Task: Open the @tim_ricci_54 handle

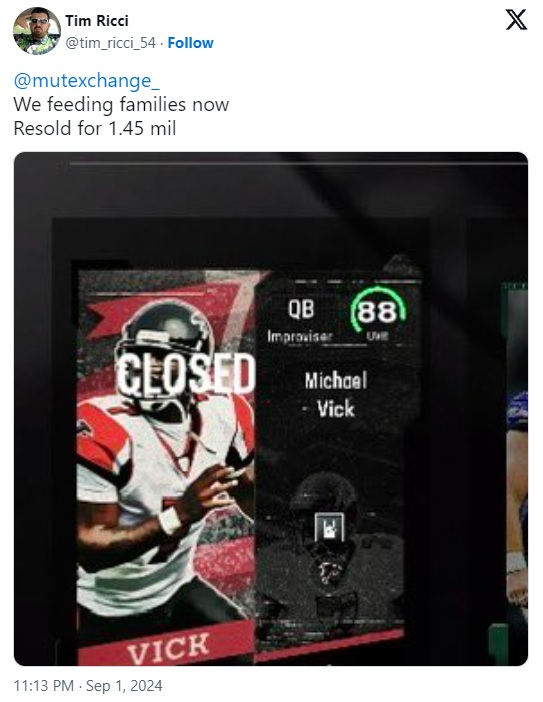Action: tap(111, 43)
